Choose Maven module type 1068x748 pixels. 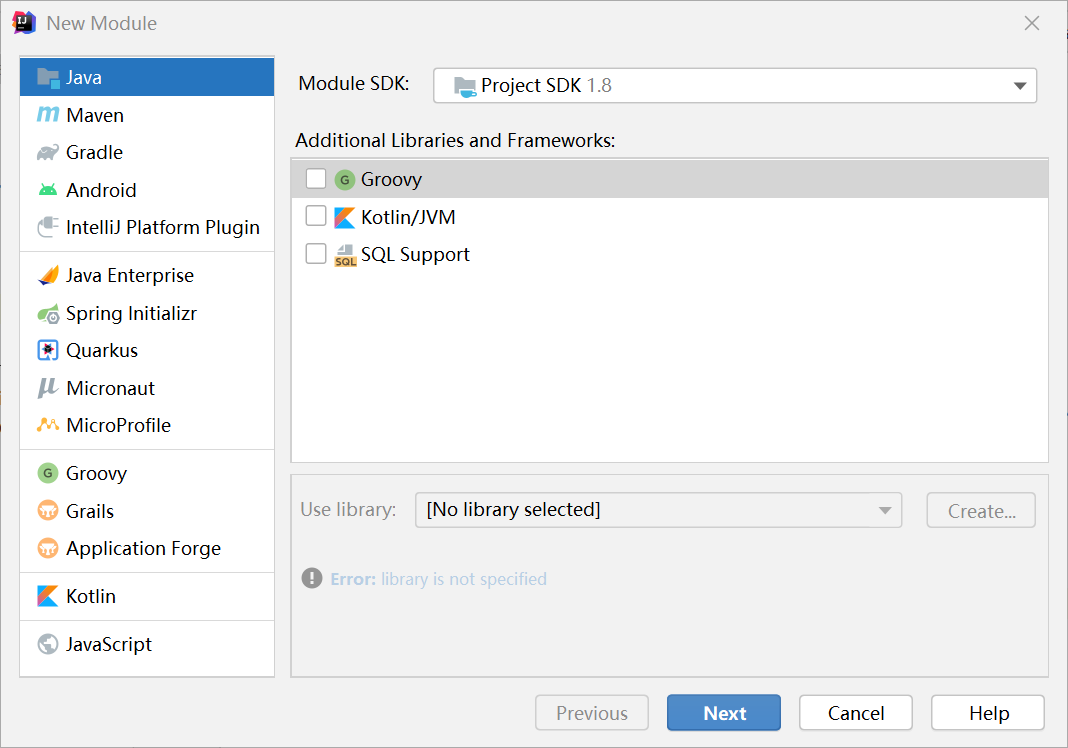pos(147,115)
